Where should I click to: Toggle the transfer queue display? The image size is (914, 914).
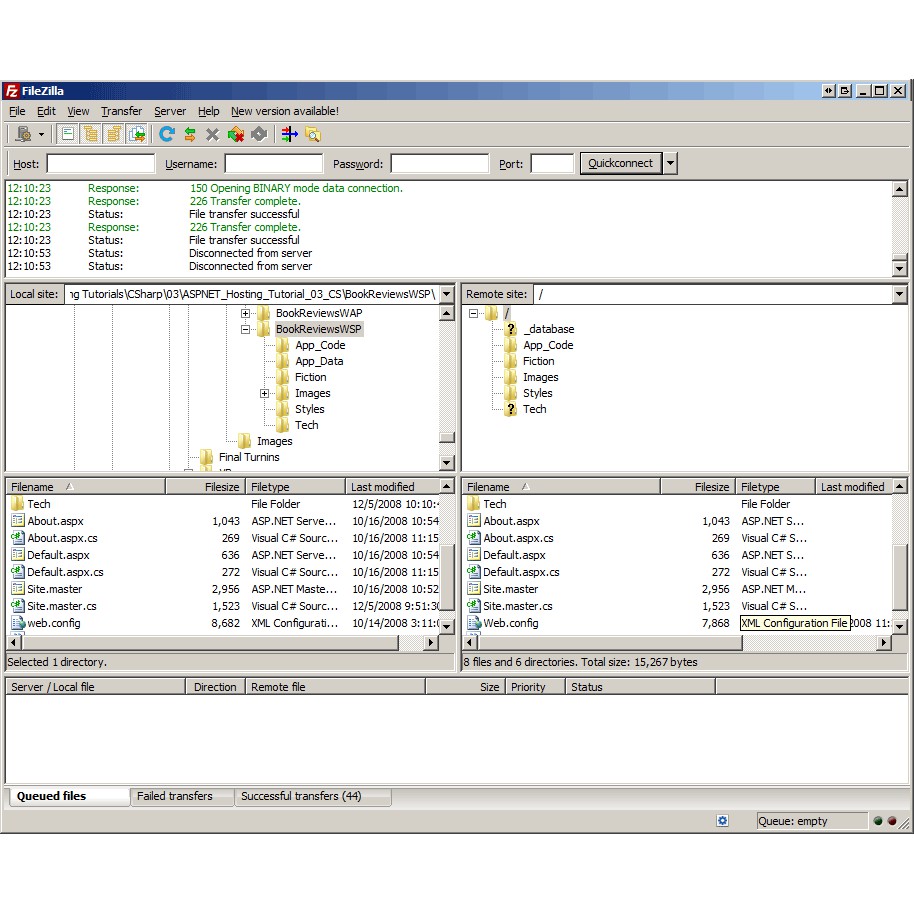[x=136, y=134]
